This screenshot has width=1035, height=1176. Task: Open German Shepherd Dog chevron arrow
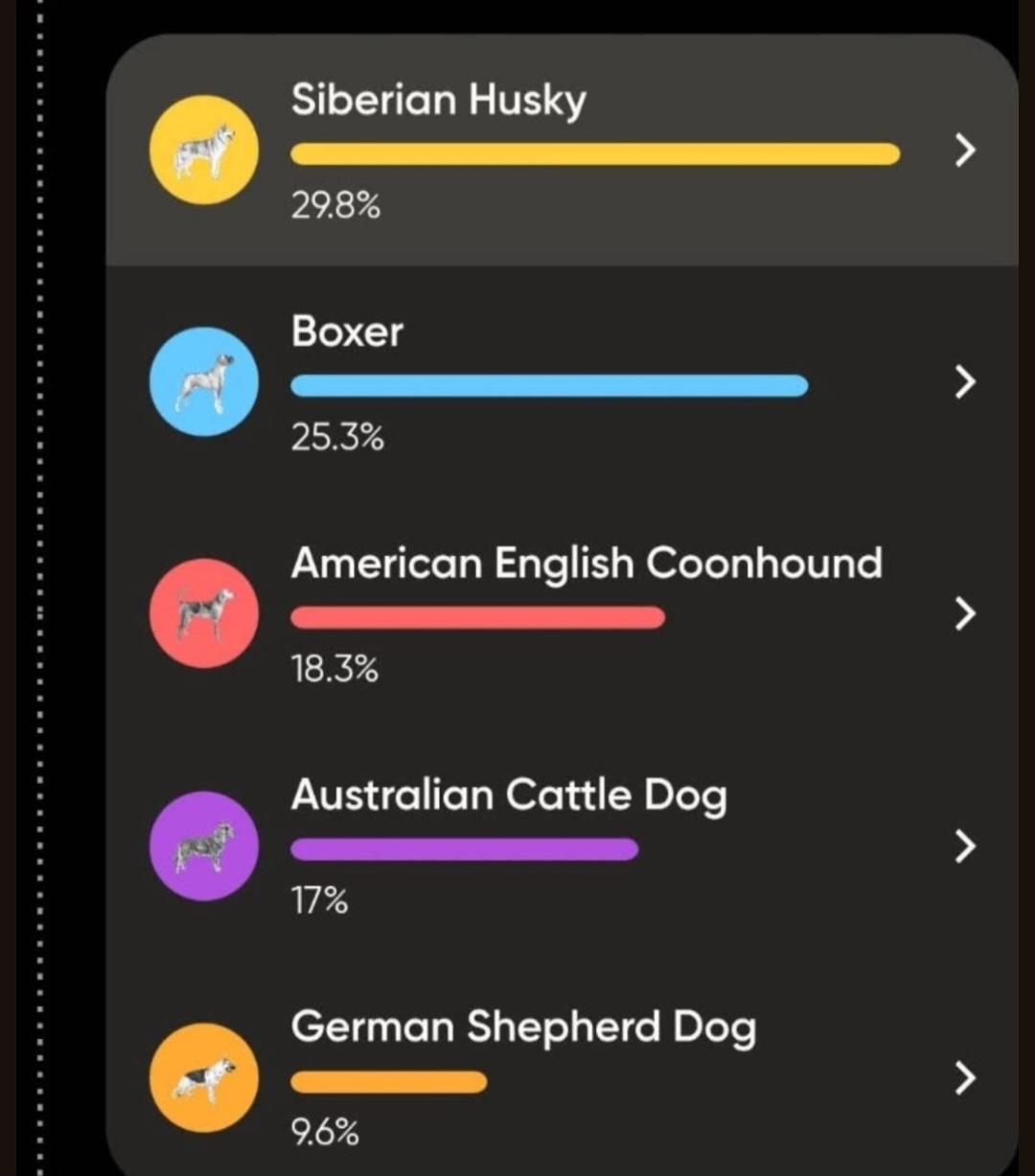click(965, 1078)
